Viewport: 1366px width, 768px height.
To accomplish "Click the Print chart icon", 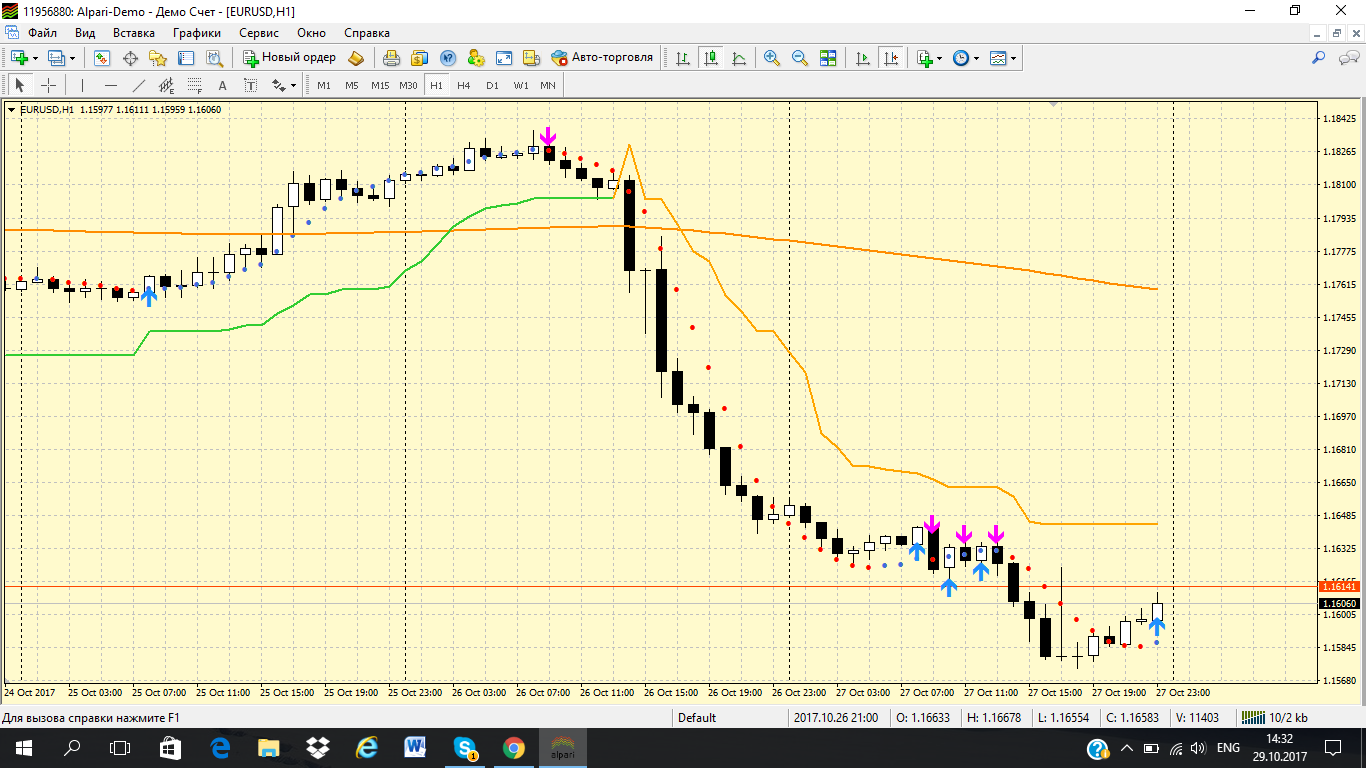I will pyautogui.click(x=392, y=58).
